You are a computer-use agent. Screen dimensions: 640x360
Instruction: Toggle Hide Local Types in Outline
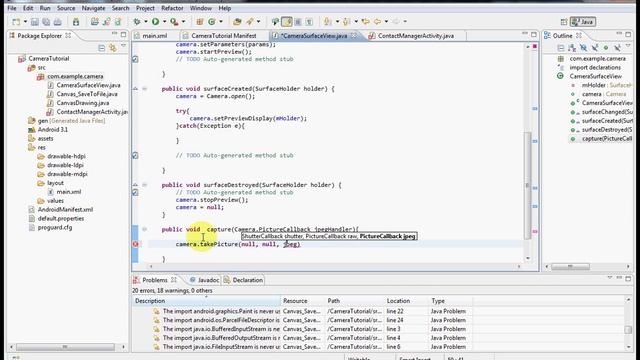[617, 48]
